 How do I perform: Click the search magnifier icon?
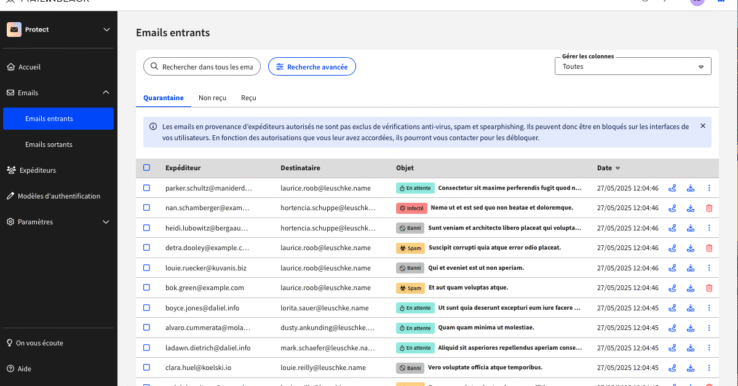154,66
